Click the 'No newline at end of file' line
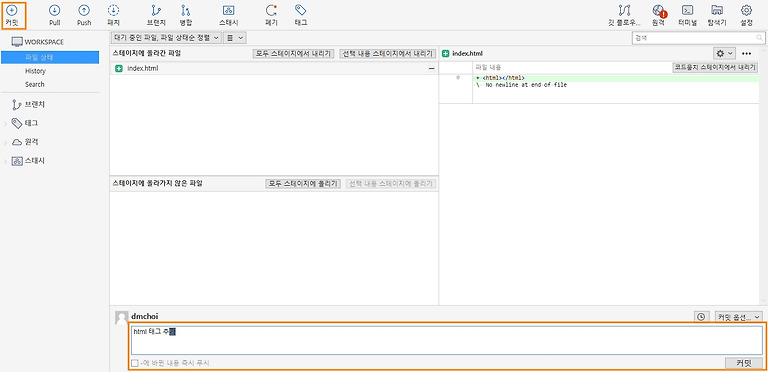The height and width of the screenshot is (372, 768). 521,85
